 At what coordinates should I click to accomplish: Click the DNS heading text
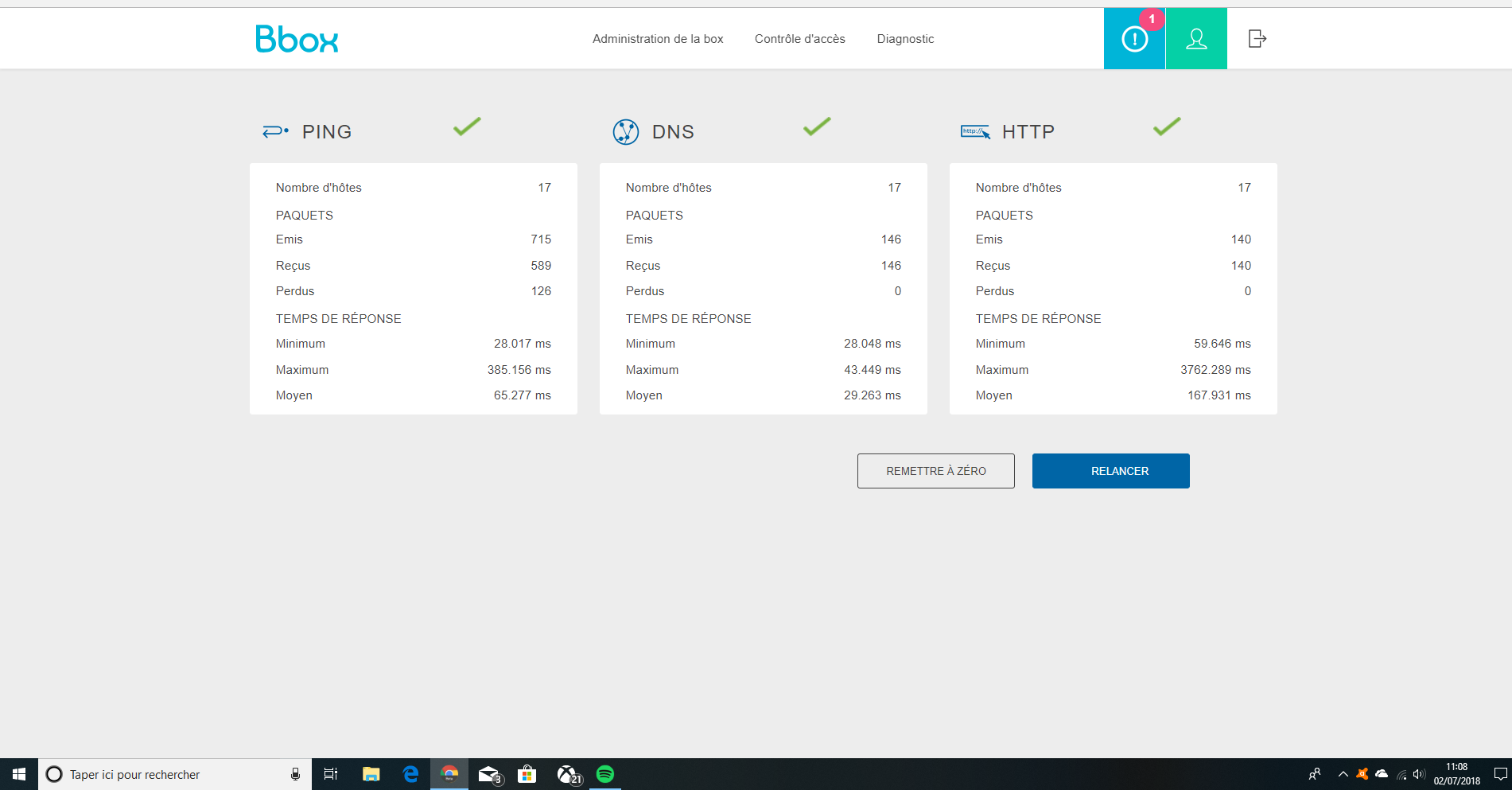673,132
